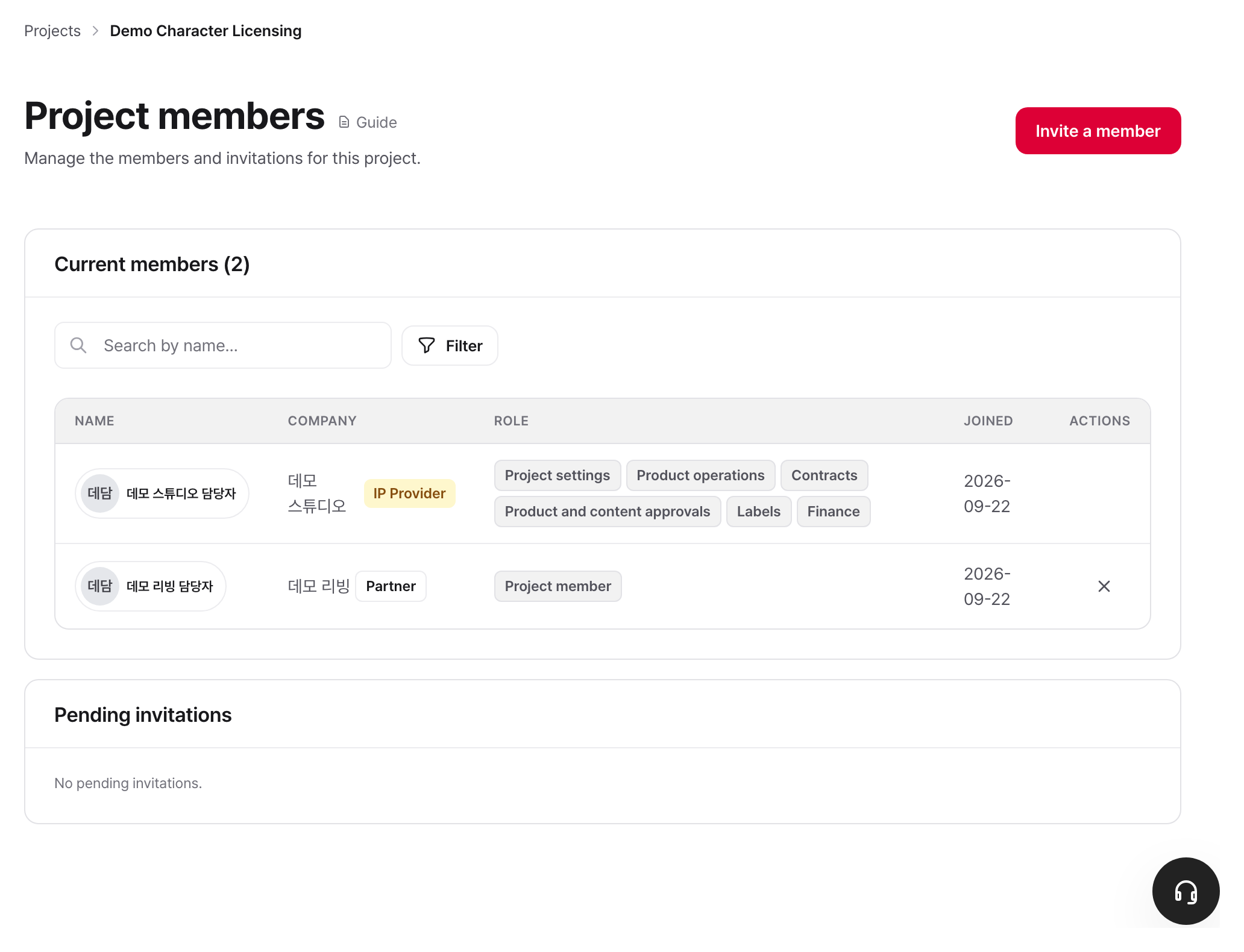Click the Project settings role tag
The image size is (1244, 952).
tap(558, 475)
